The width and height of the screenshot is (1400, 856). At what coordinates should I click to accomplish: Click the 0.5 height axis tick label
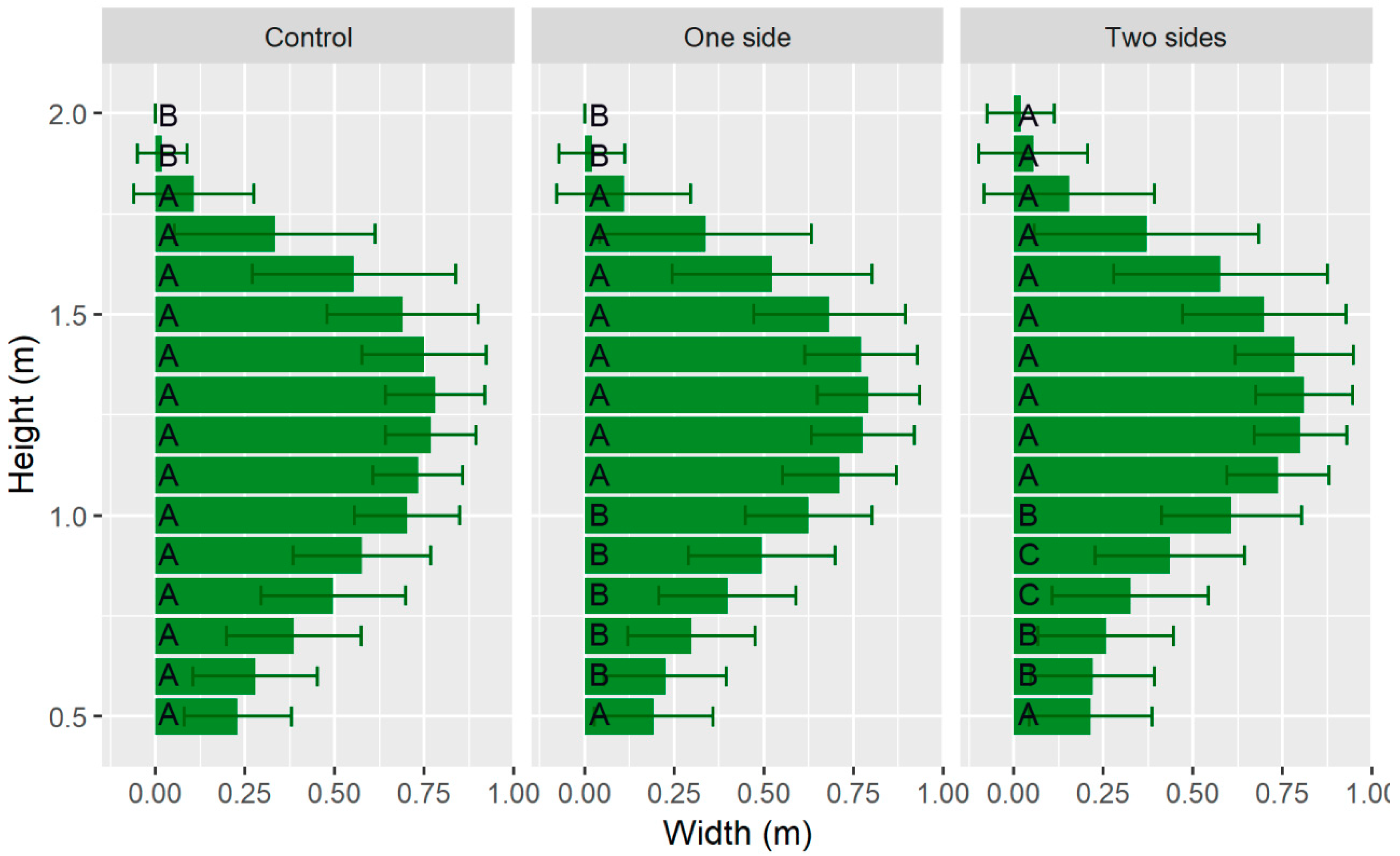pyautogui.click(x=67, y=717)
